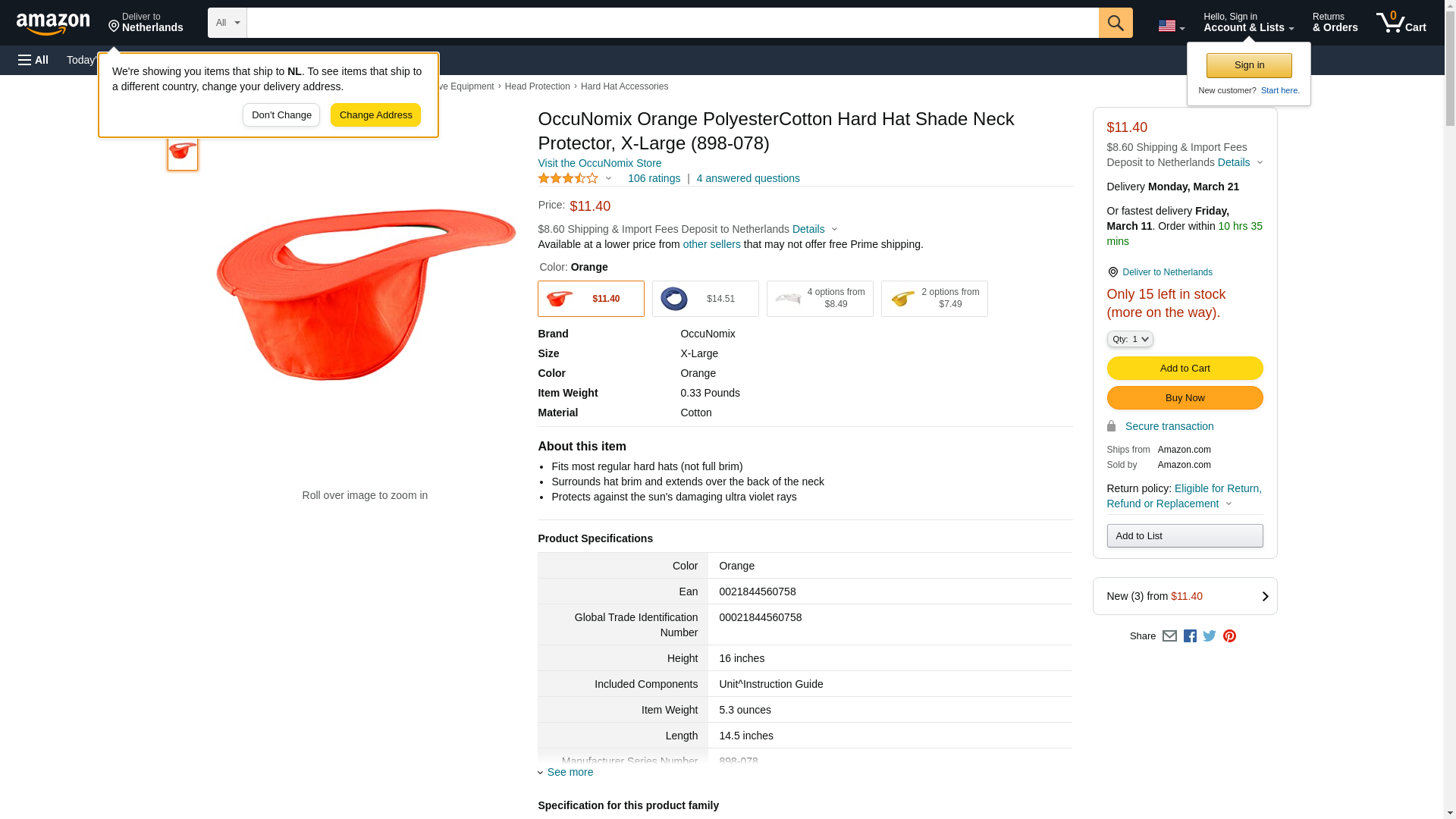Screen dimensions: 1456x819
Task: Select the orange color swatch at $11.40
Action: point(591,299)
